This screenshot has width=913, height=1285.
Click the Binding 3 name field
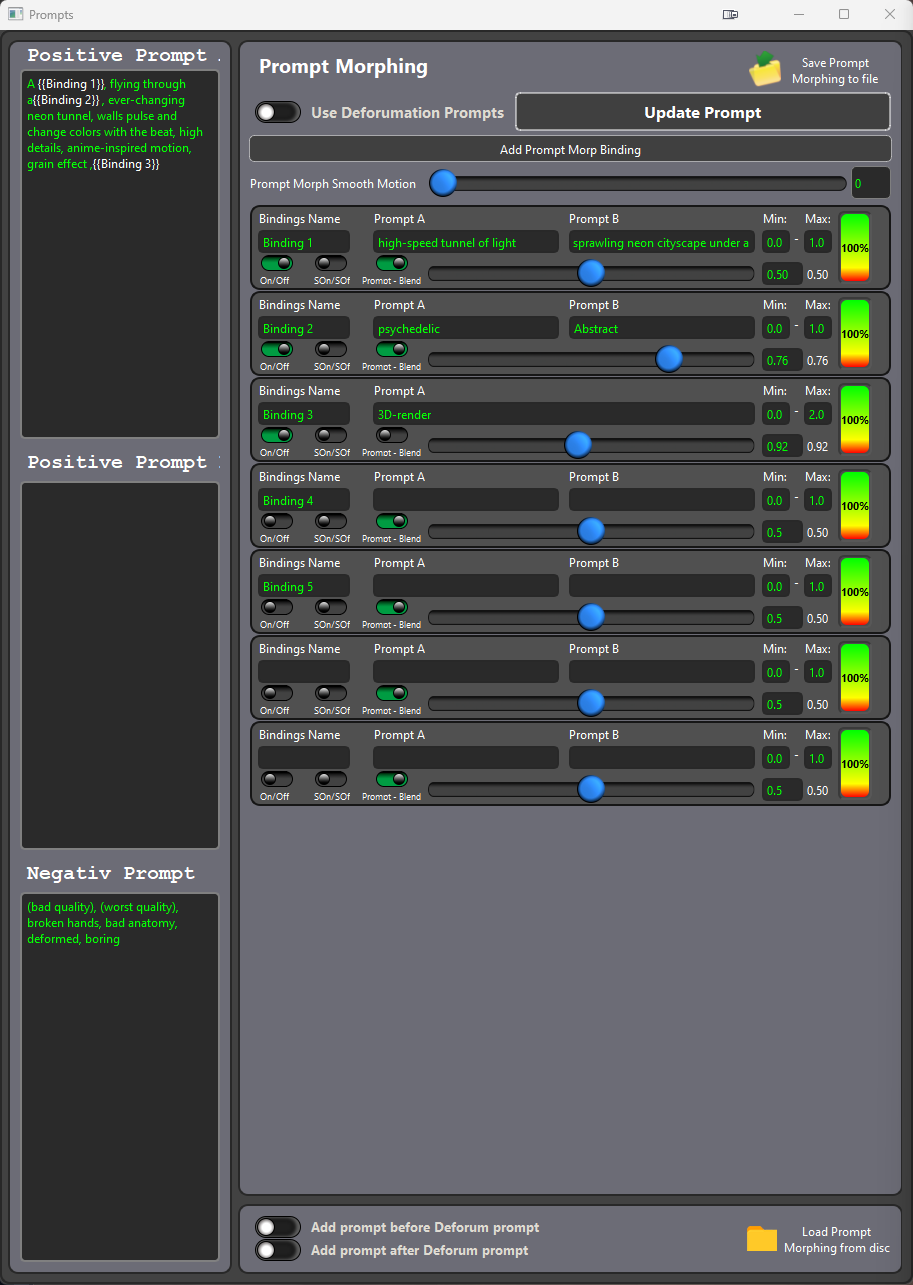pos(304,414)
